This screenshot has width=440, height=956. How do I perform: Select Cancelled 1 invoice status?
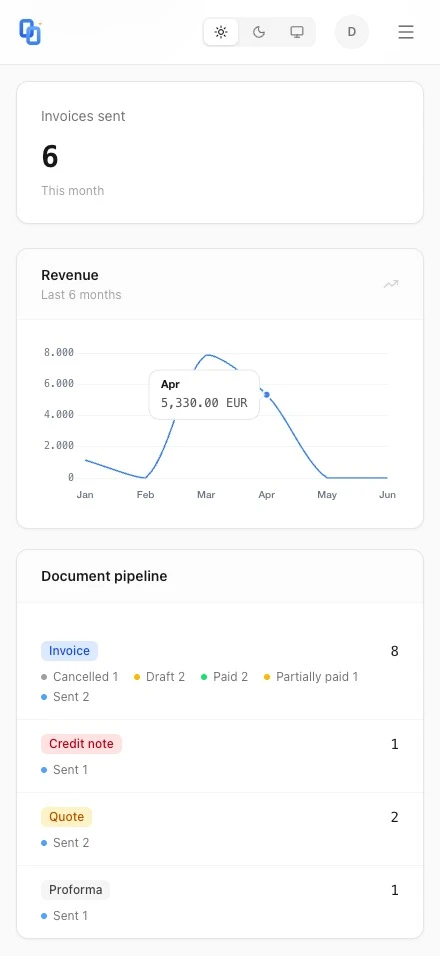[x=80, y=677]
